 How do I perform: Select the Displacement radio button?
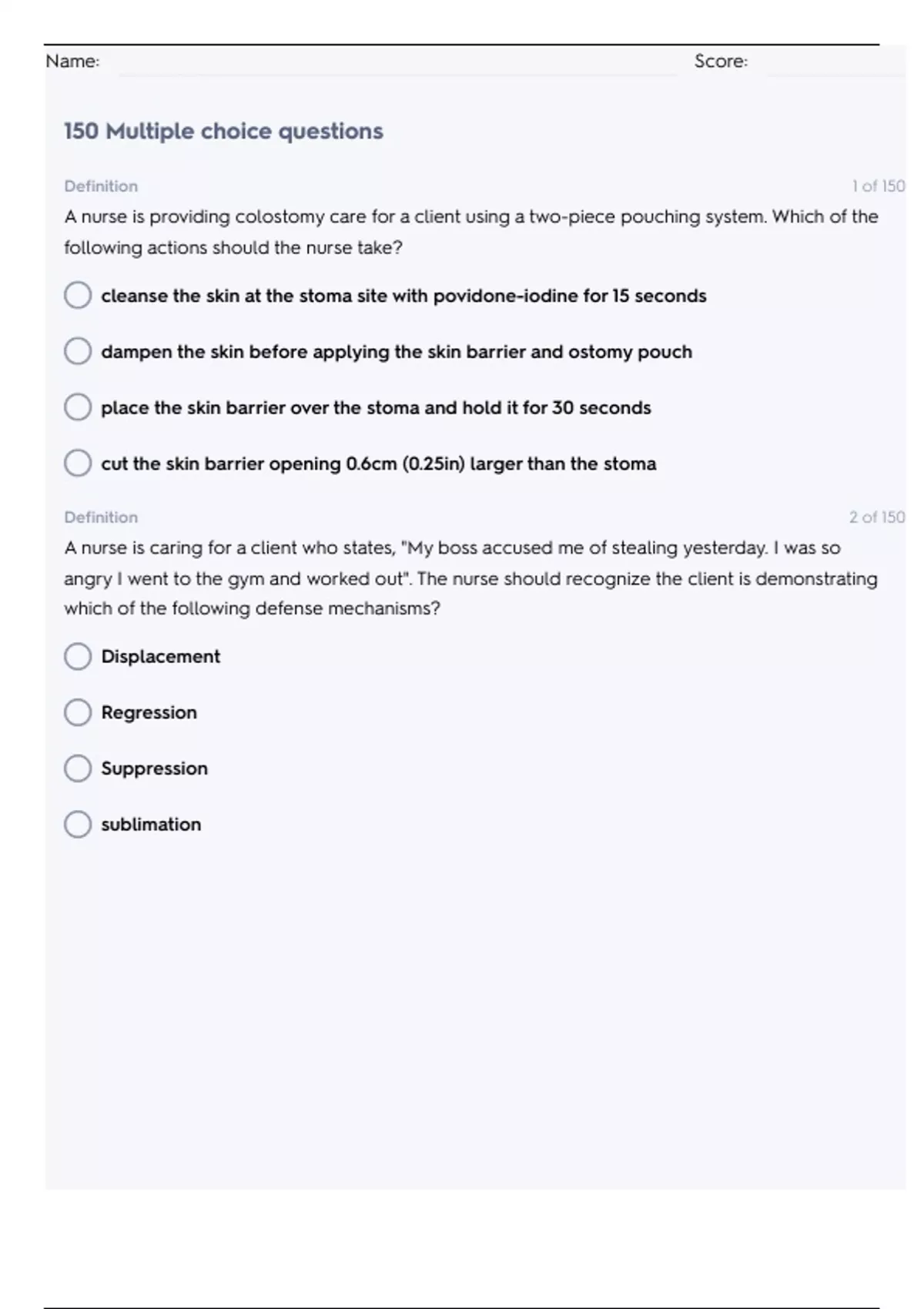pyautogui.click(x=78, y=656)
